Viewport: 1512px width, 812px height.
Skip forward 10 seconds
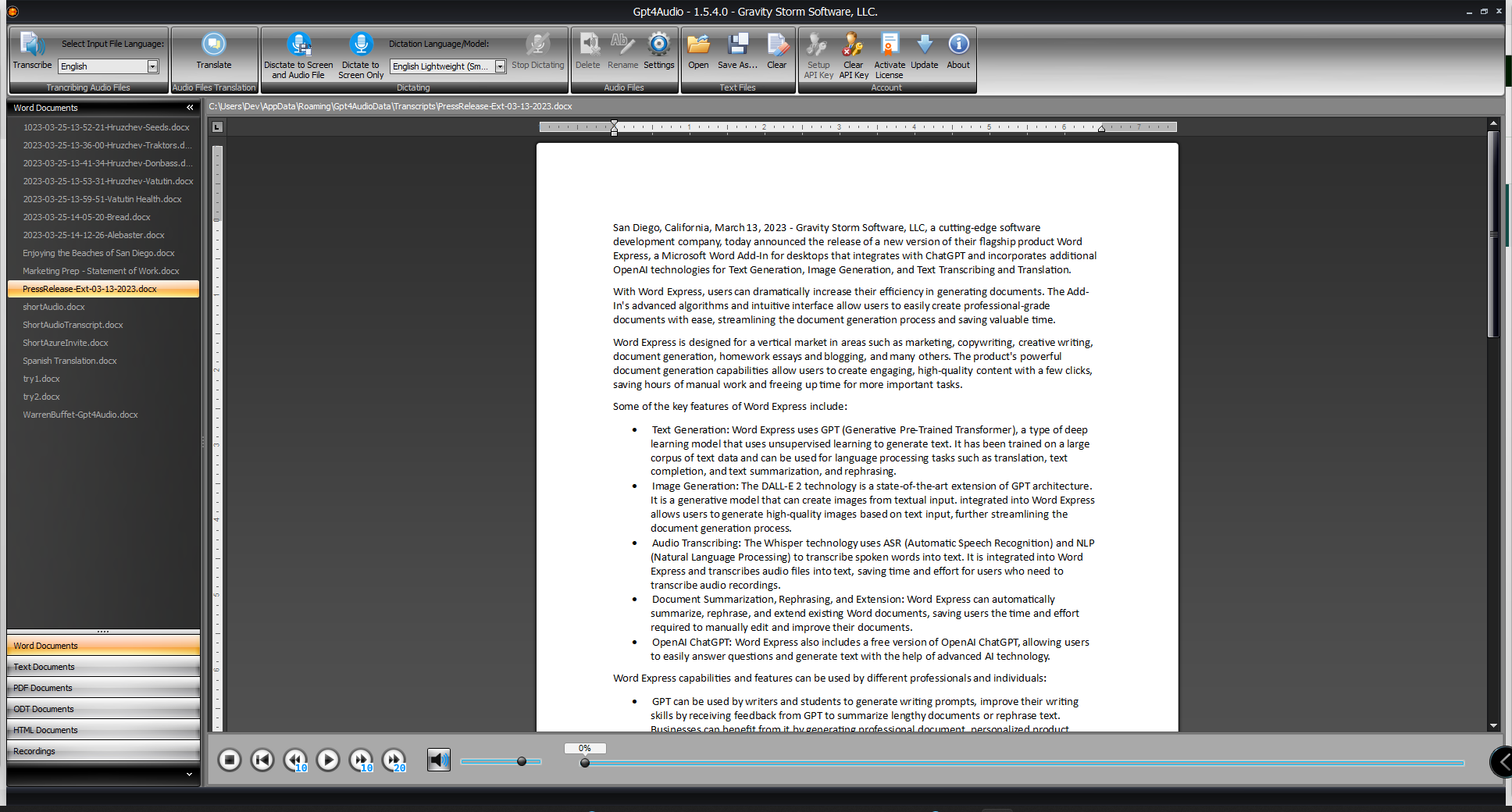tap(361, 760)
